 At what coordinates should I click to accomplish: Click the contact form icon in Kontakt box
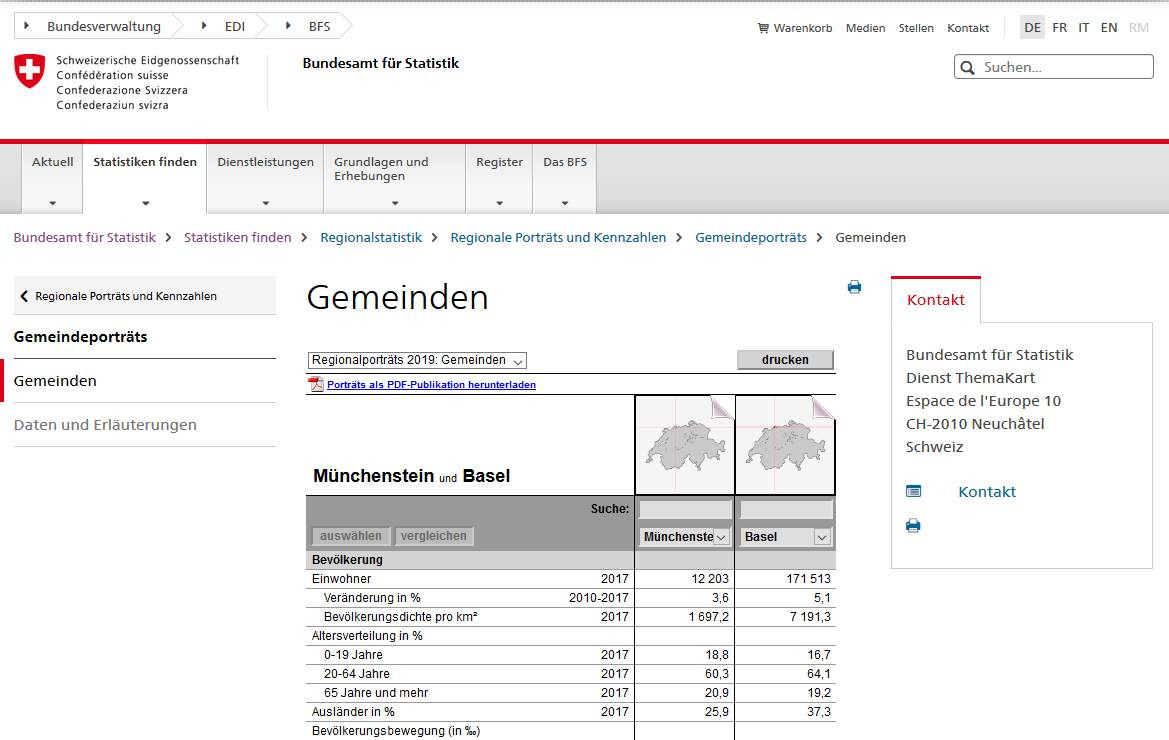coord(913,491)
